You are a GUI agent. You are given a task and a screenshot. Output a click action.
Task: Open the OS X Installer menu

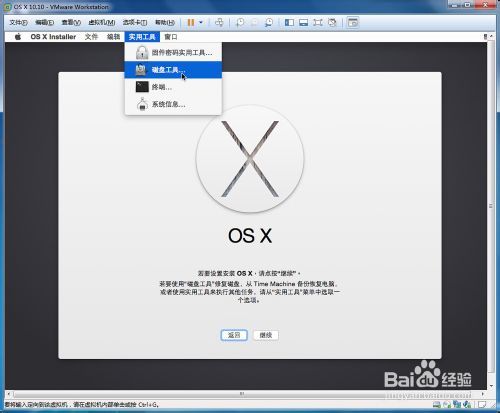[x=53, y=37]
